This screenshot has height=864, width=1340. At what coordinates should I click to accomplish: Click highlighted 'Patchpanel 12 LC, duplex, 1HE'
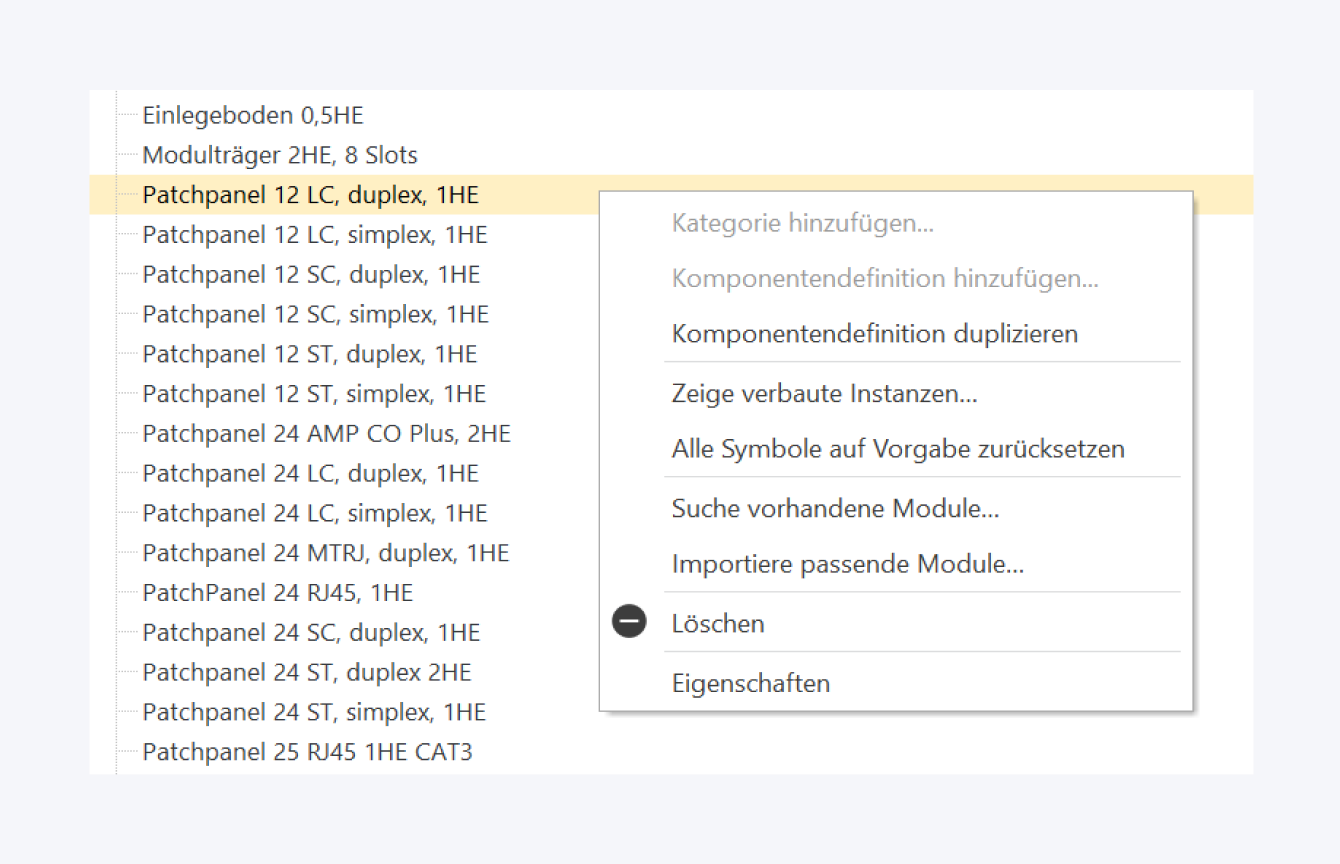(310, 195)
